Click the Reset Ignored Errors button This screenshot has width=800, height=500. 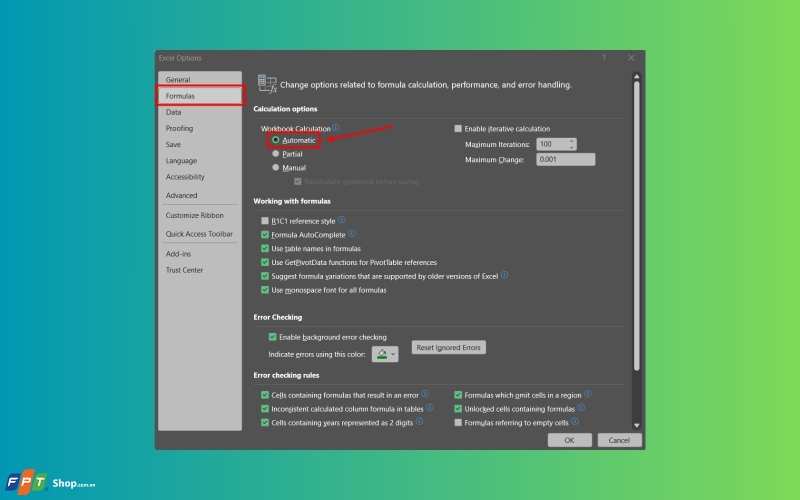(448, 347)
